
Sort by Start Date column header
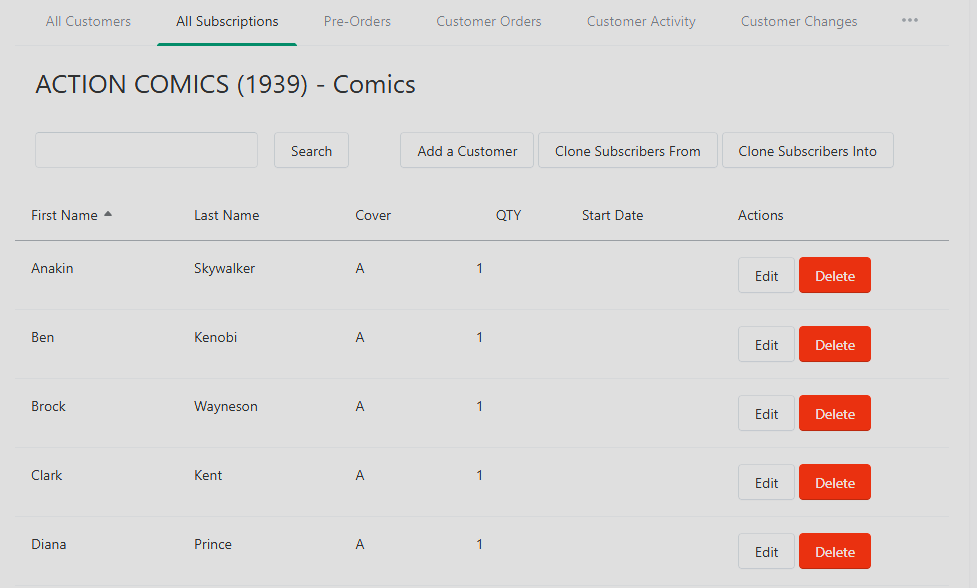tap(612, 216)
